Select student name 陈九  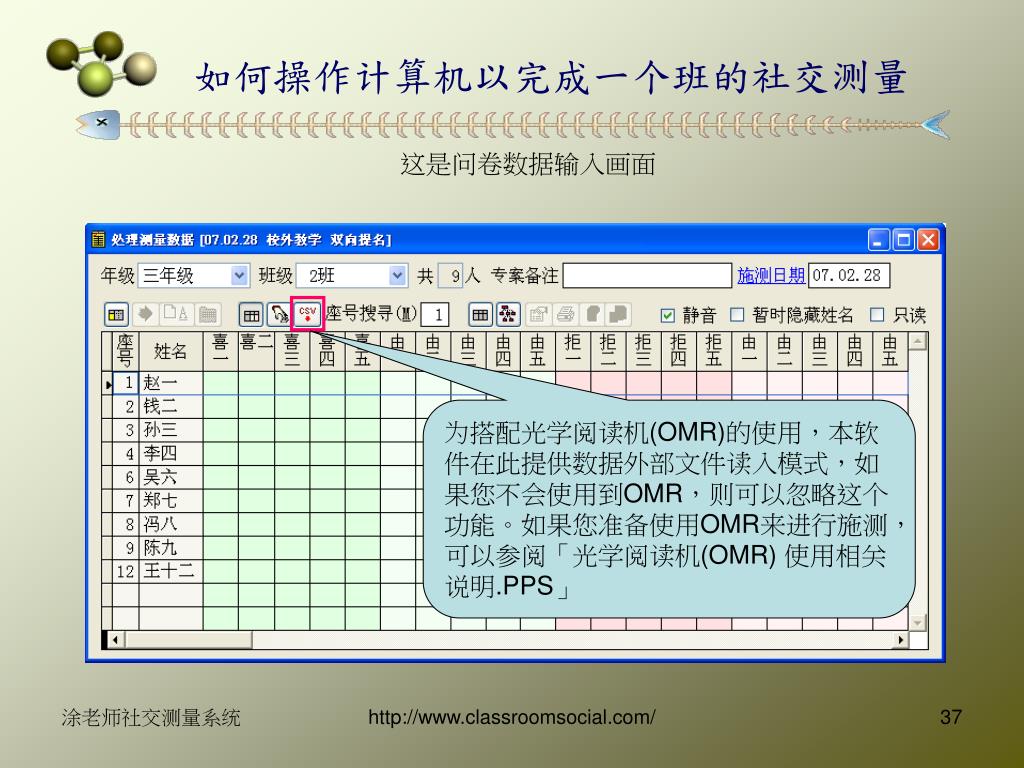tap(170, 548)
